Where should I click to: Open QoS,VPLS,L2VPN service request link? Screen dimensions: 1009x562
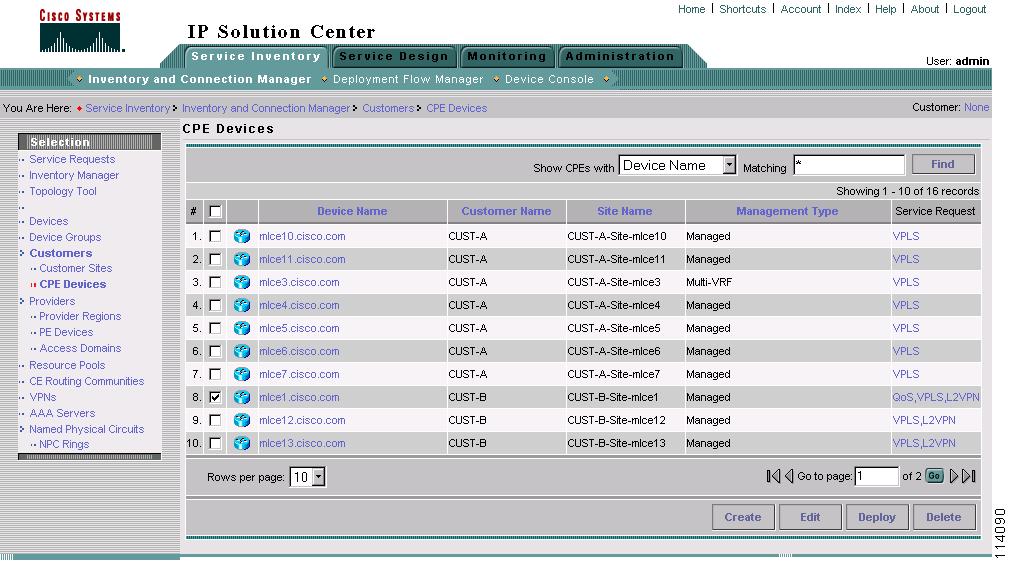[x=936, y=397]
